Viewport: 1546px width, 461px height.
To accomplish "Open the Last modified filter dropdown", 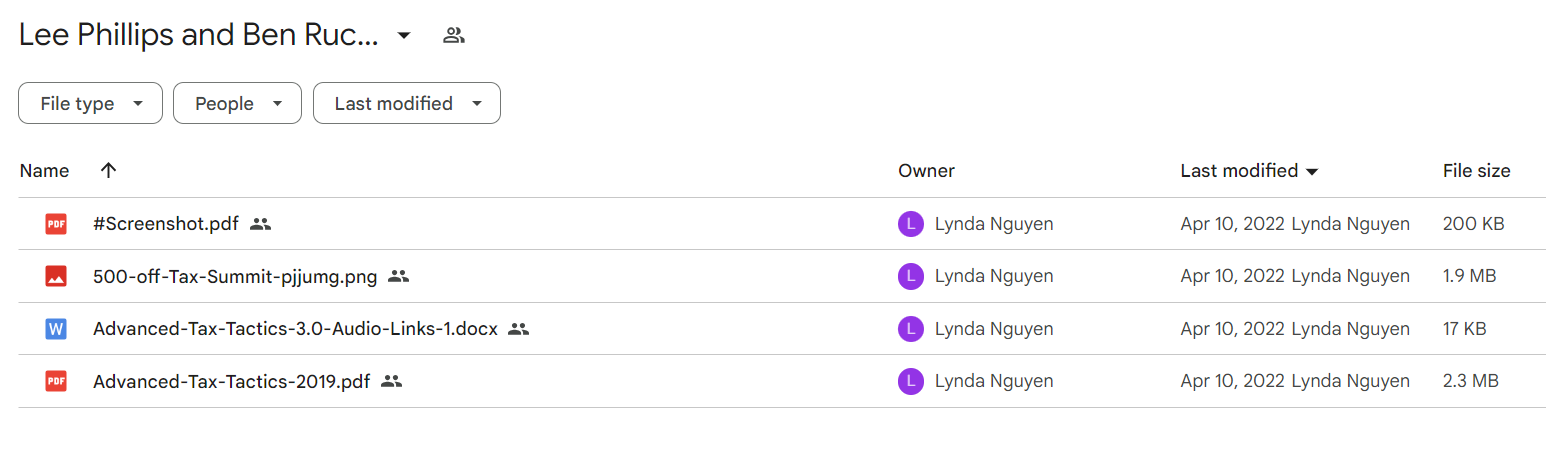I will pyautogui.click(x=407, y=103).
